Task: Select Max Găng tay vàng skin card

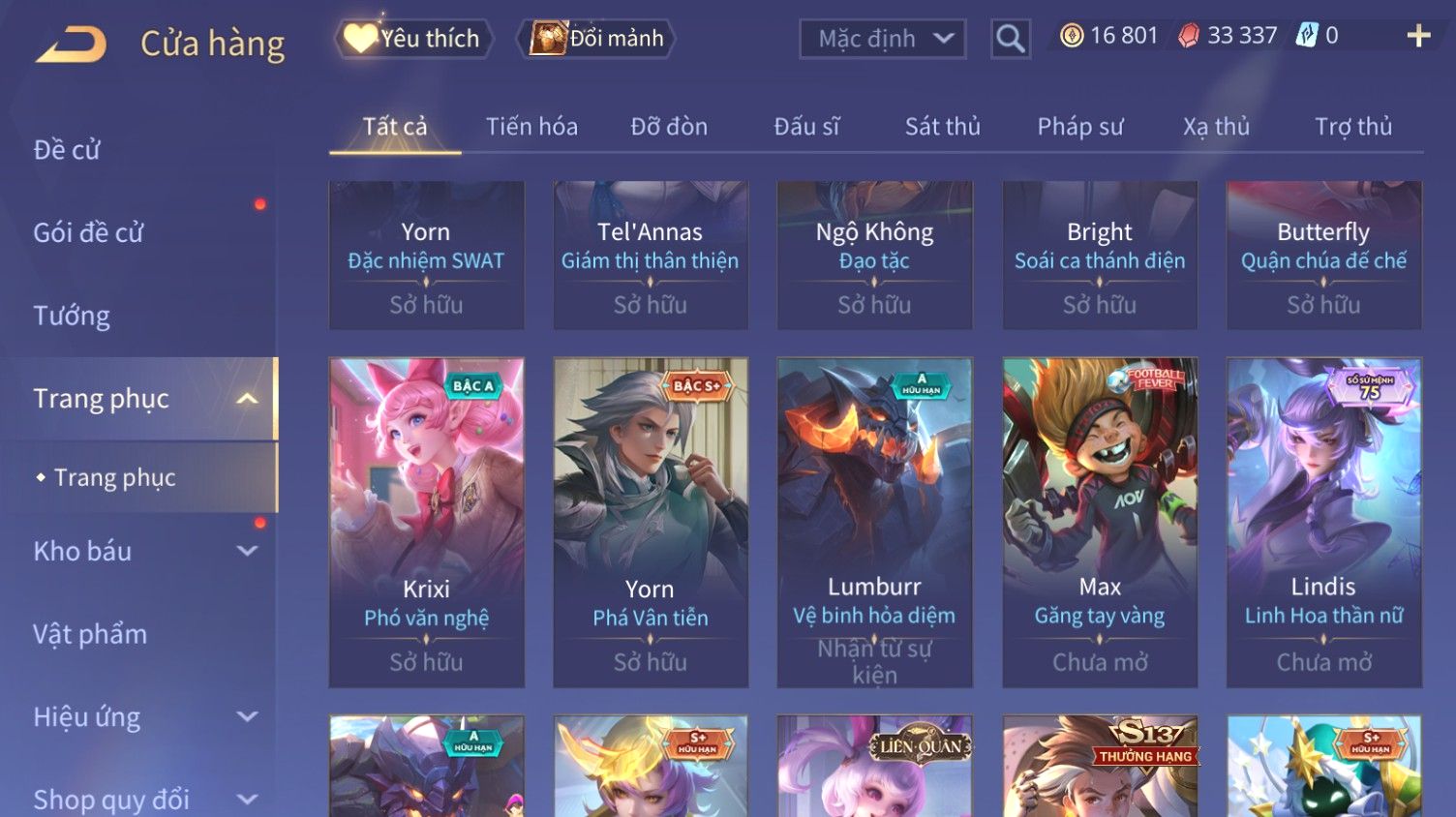Action: click(1100, 523)
